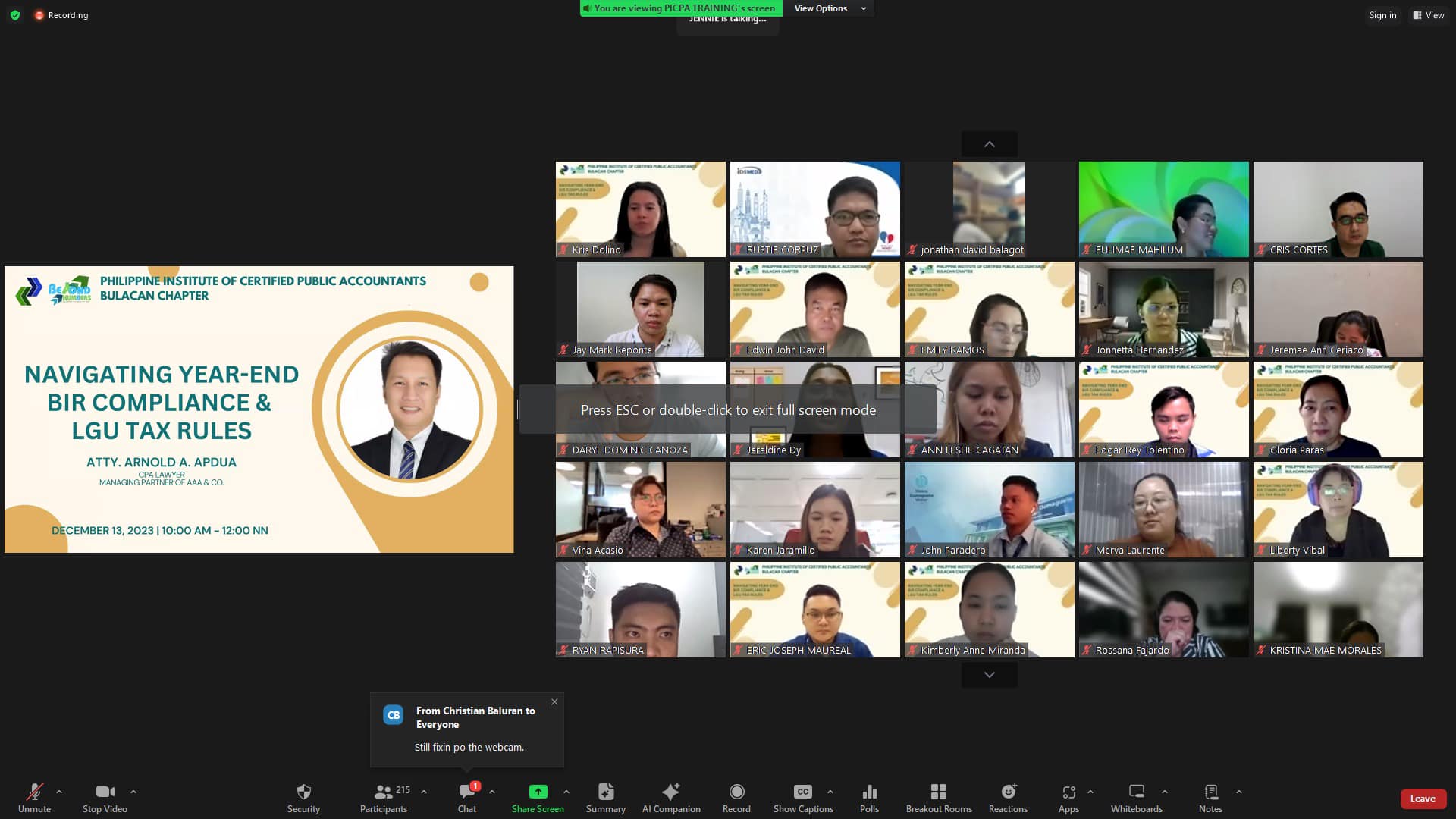
Task: Open Whiteboards
Action: [1136, 799]
